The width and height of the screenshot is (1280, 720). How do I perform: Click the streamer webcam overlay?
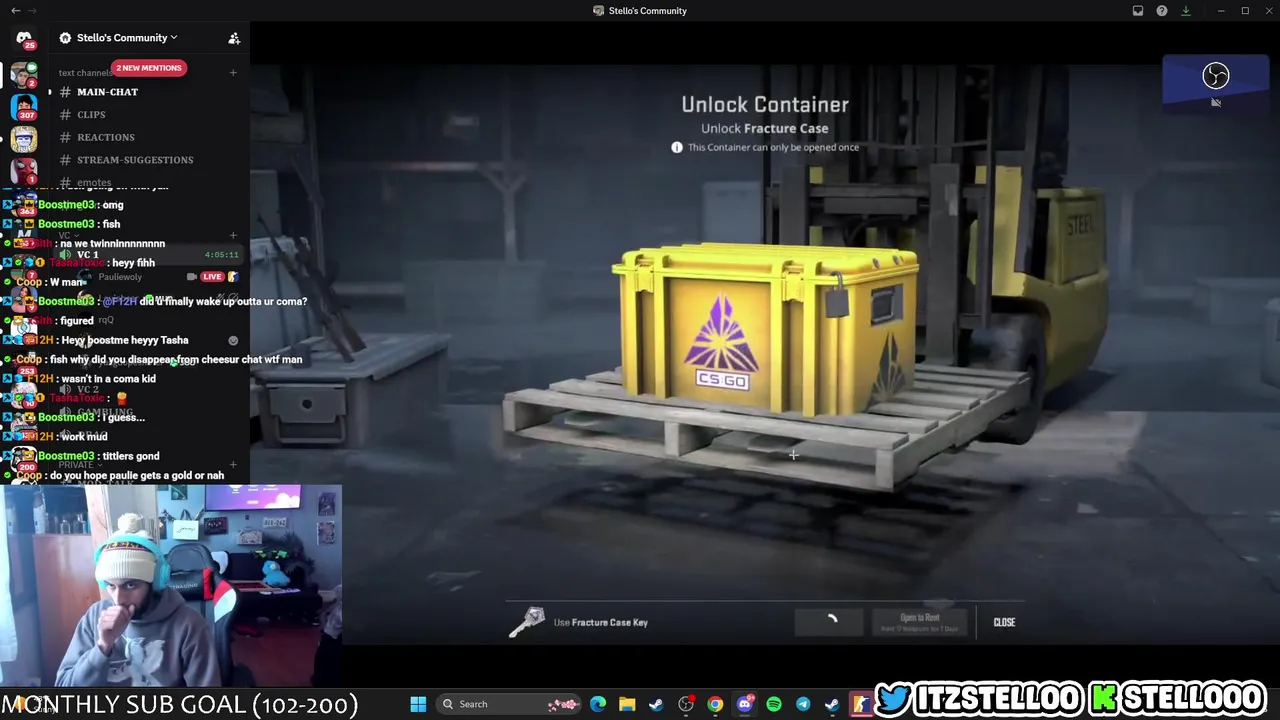click(171, 586)
